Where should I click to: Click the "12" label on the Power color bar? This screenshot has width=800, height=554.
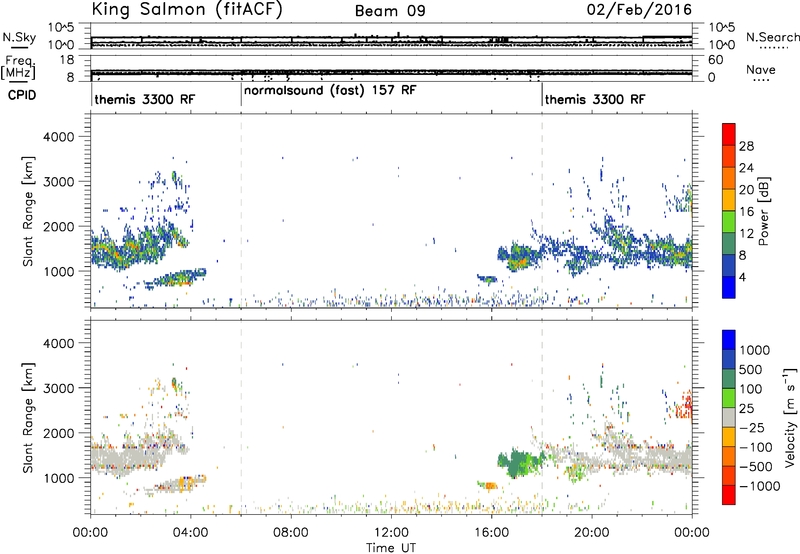tap(746, 234)
